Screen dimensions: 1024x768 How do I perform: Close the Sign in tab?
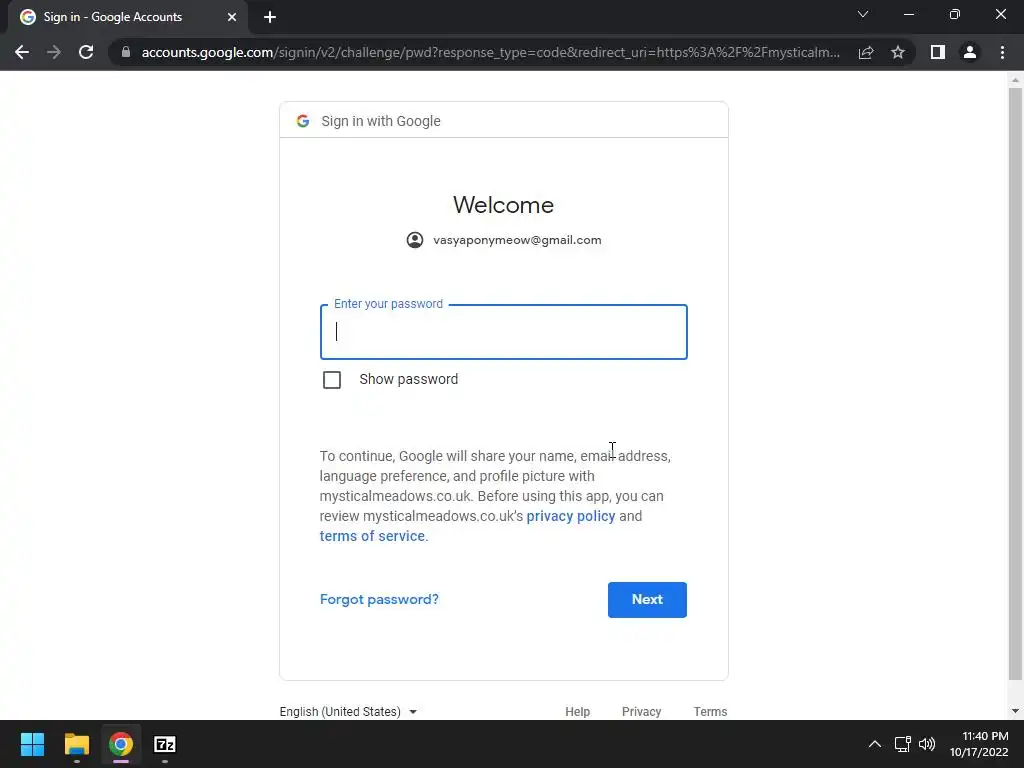pyautogui.click(x=232, y=17)
